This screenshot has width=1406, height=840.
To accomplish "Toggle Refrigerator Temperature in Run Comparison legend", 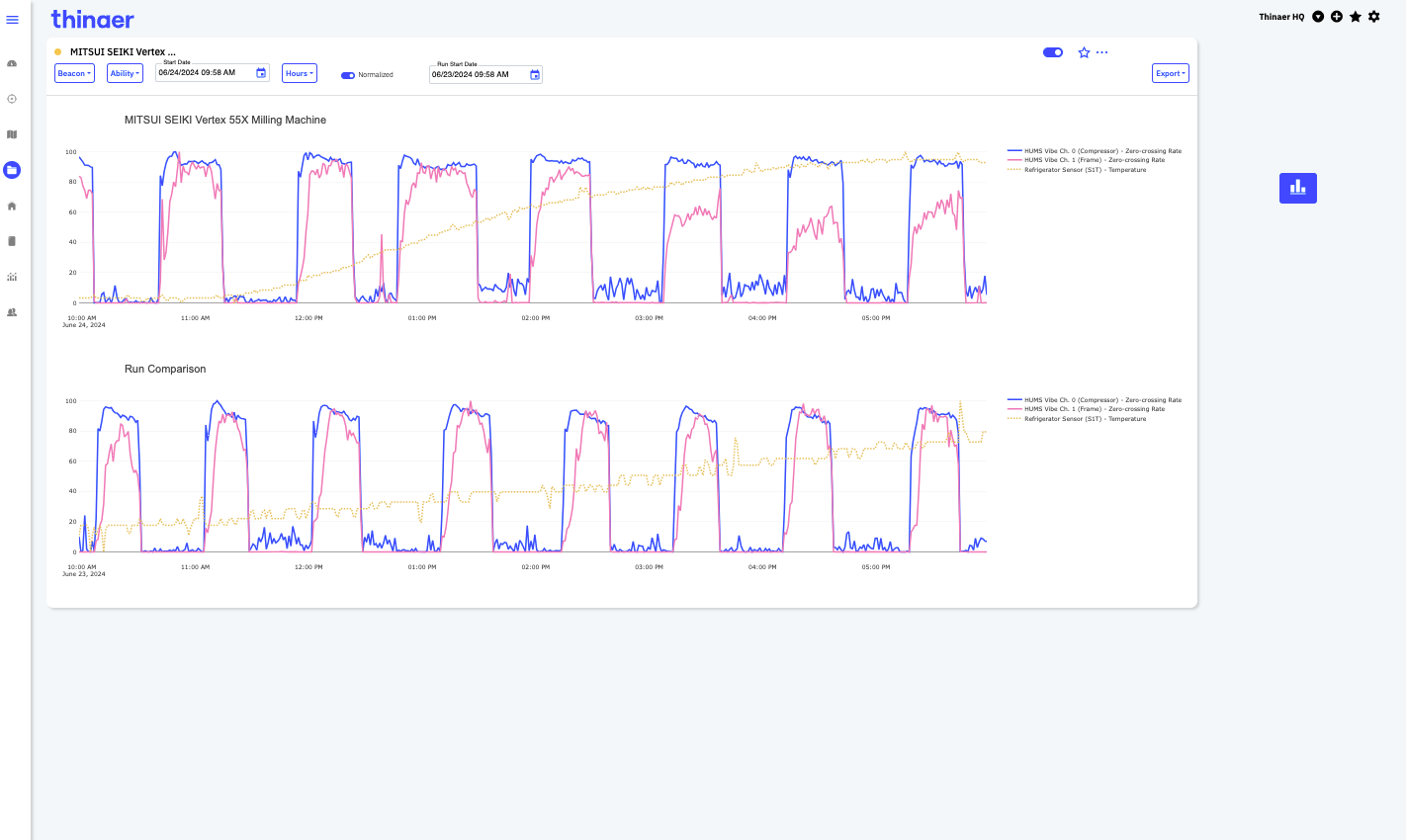I will 1077,419.
